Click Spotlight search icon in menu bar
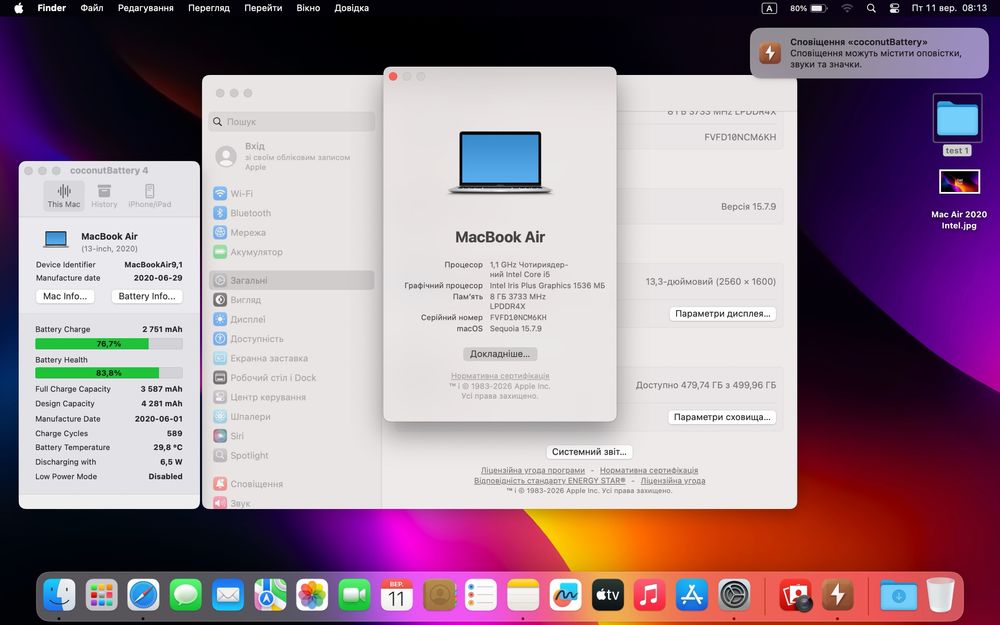This screenshot has width=1000, height=625. 871,8
